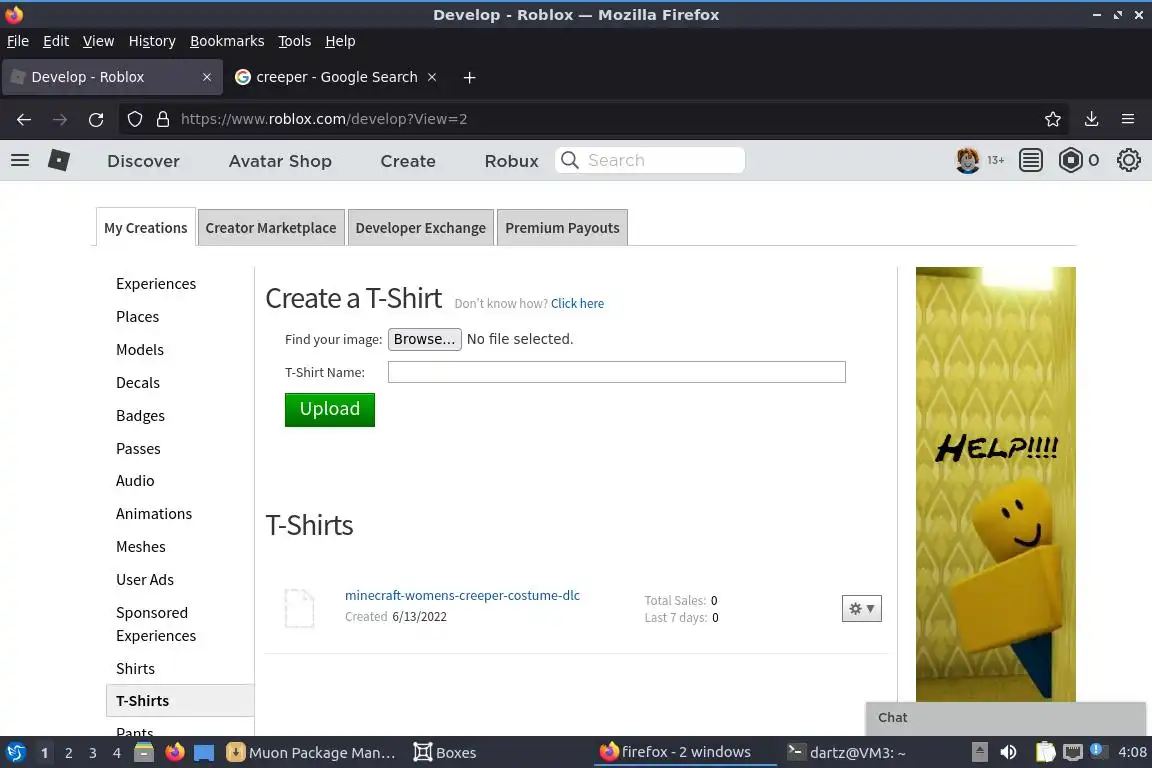Open Discover in the Roblox navbar
Image resolution: width=1152 pixels, height=768 pixels.
tap(143, 161)
